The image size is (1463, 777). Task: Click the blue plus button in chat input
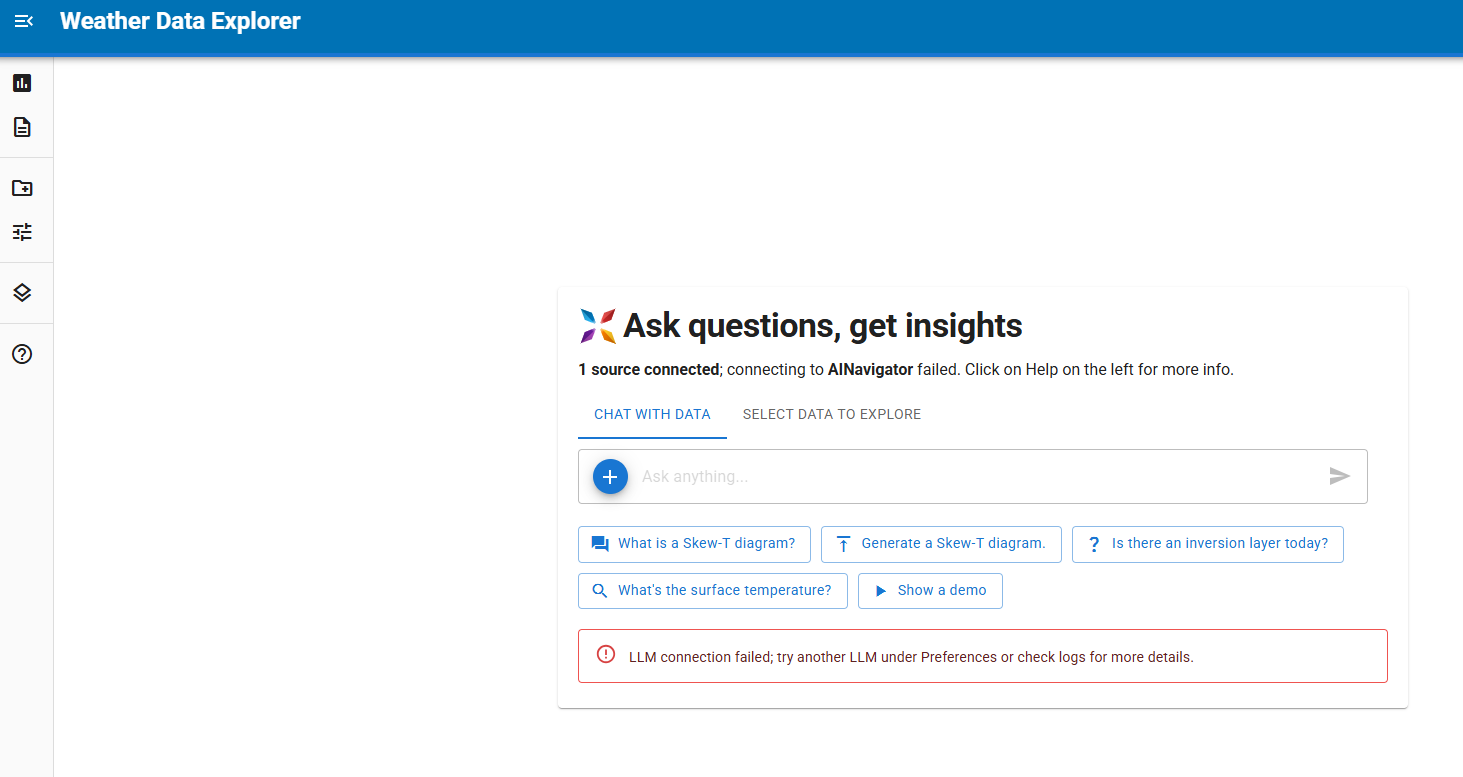pos(610,477)
